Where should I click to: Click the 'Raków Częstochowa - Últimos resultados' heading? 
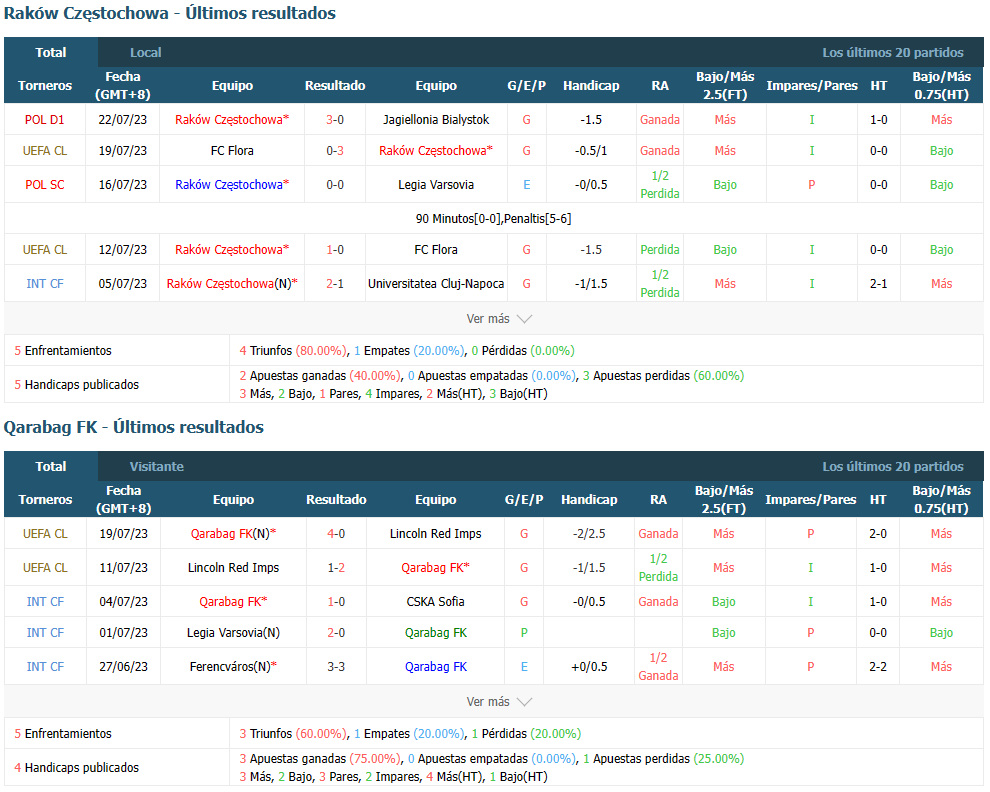click(x=170, y=13)
